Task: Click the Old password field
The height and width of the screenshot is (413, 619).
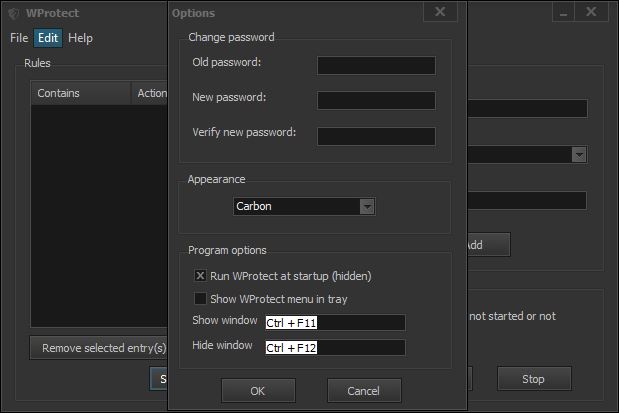Action: click(376, 66)
